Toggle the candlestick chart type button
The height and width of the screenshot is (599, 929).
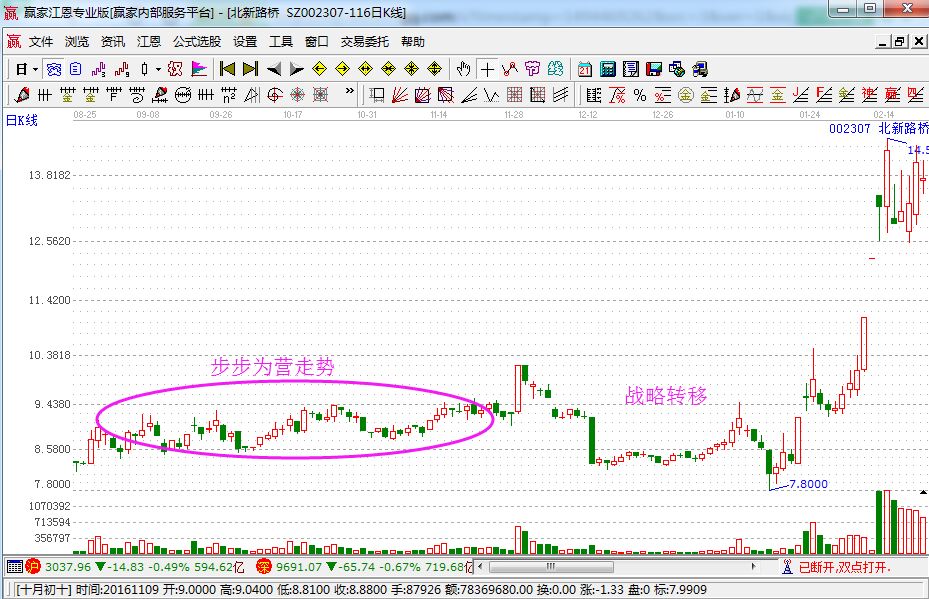(145, 69)
